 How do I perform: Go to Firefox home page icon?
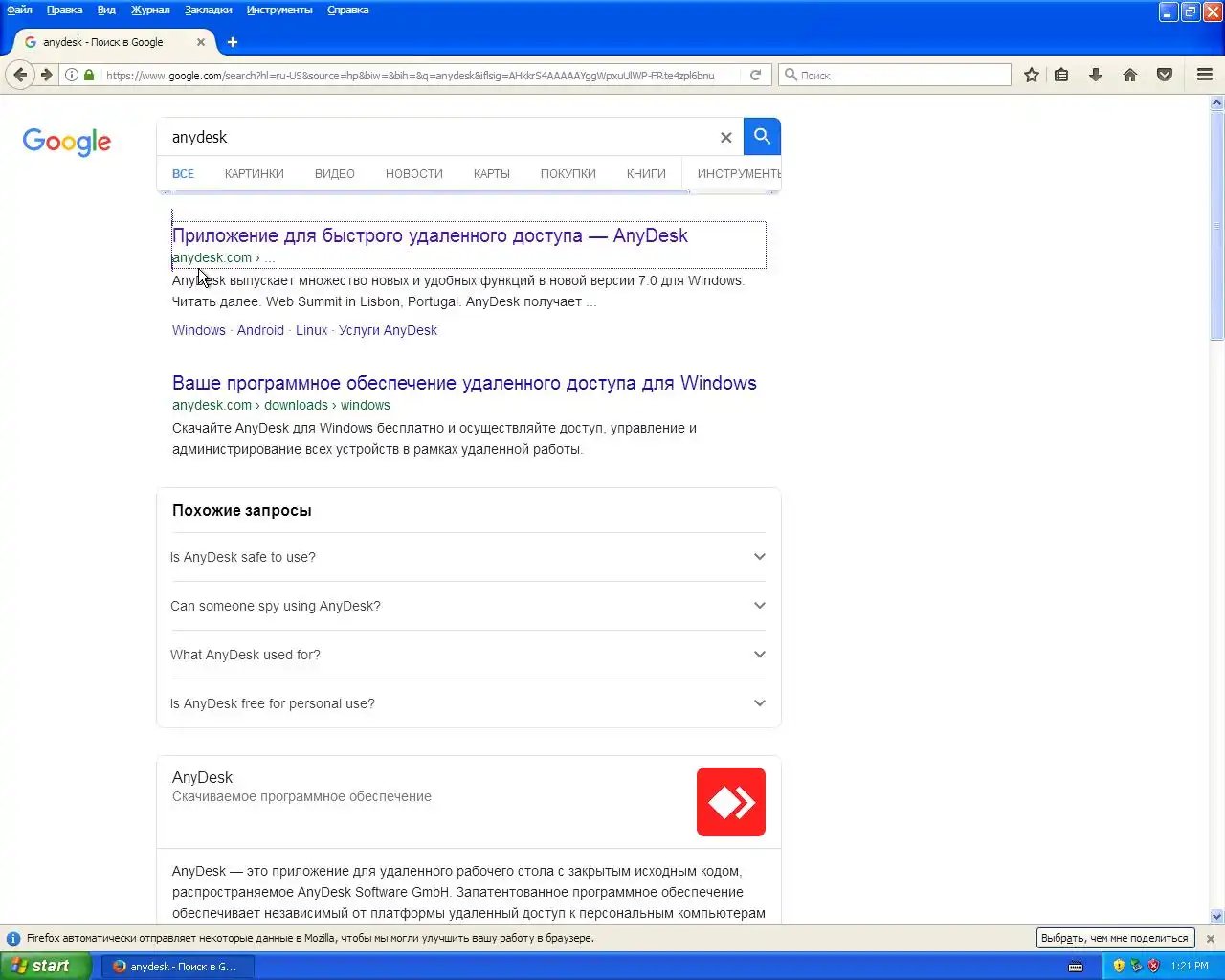coord(1130,75)
